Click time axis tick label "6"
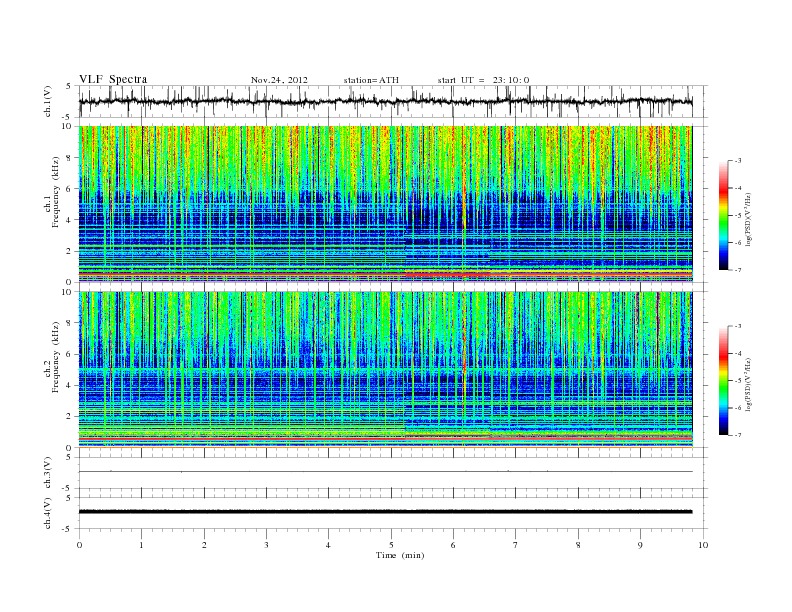This screenshot has height=612, width=792. click(453, 545)
